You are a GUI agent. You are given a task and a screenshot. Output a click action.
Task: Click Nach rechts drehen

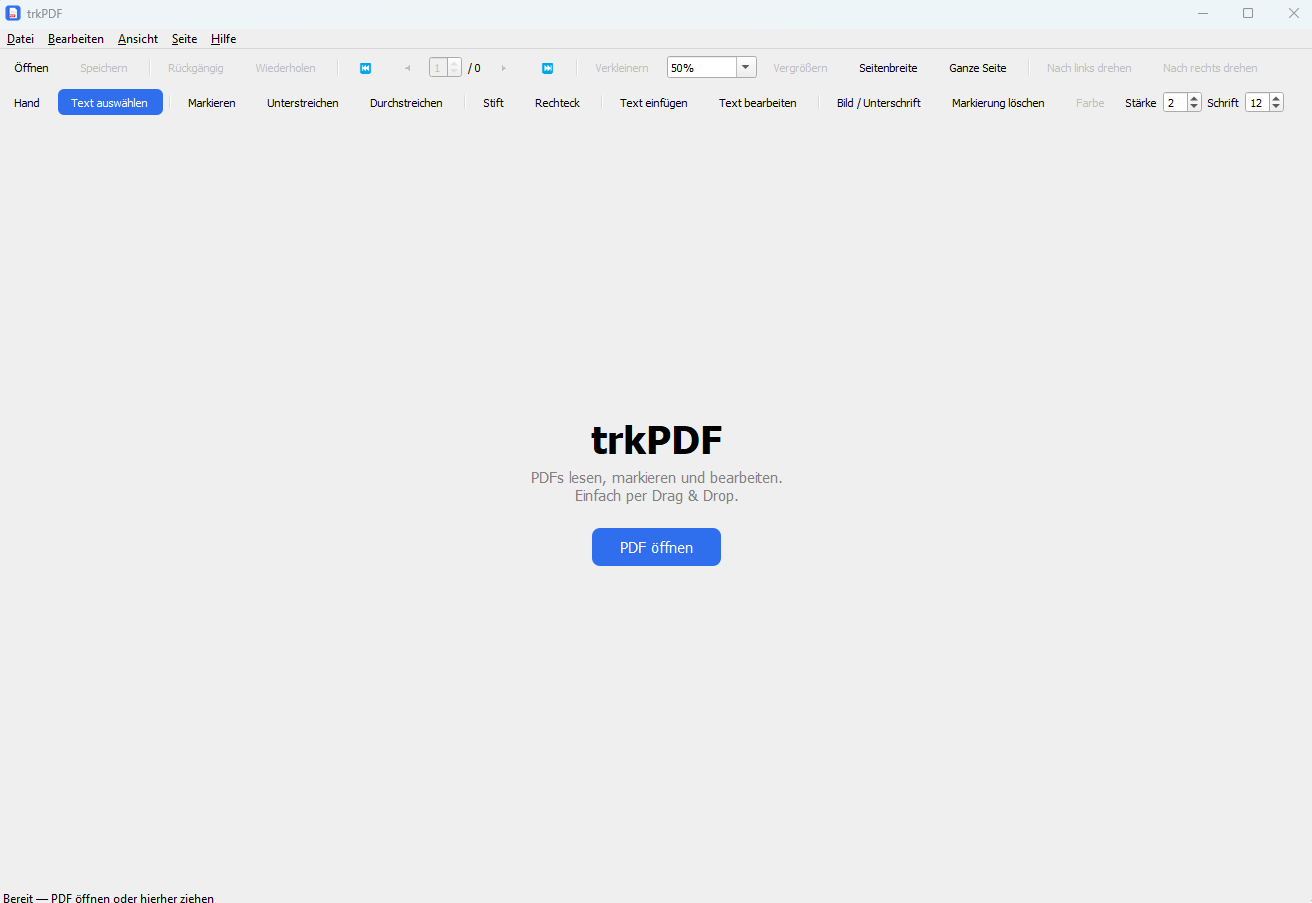(1210, 68)
